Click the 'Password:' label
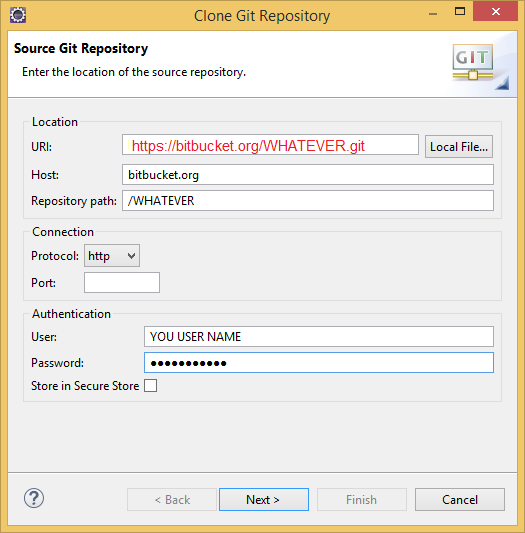This screenshot has width=525, height=533. [x=57, y=363]
